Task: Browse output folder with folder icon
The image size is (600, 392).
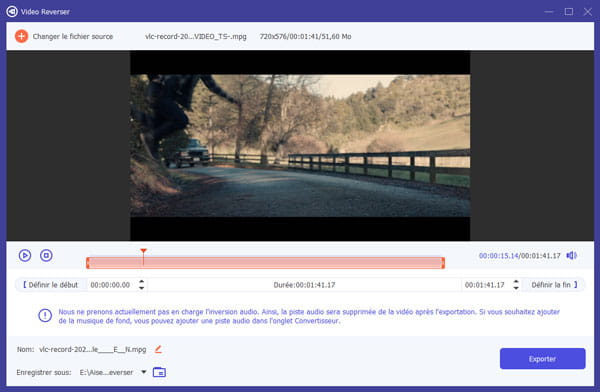Action: 159,372
